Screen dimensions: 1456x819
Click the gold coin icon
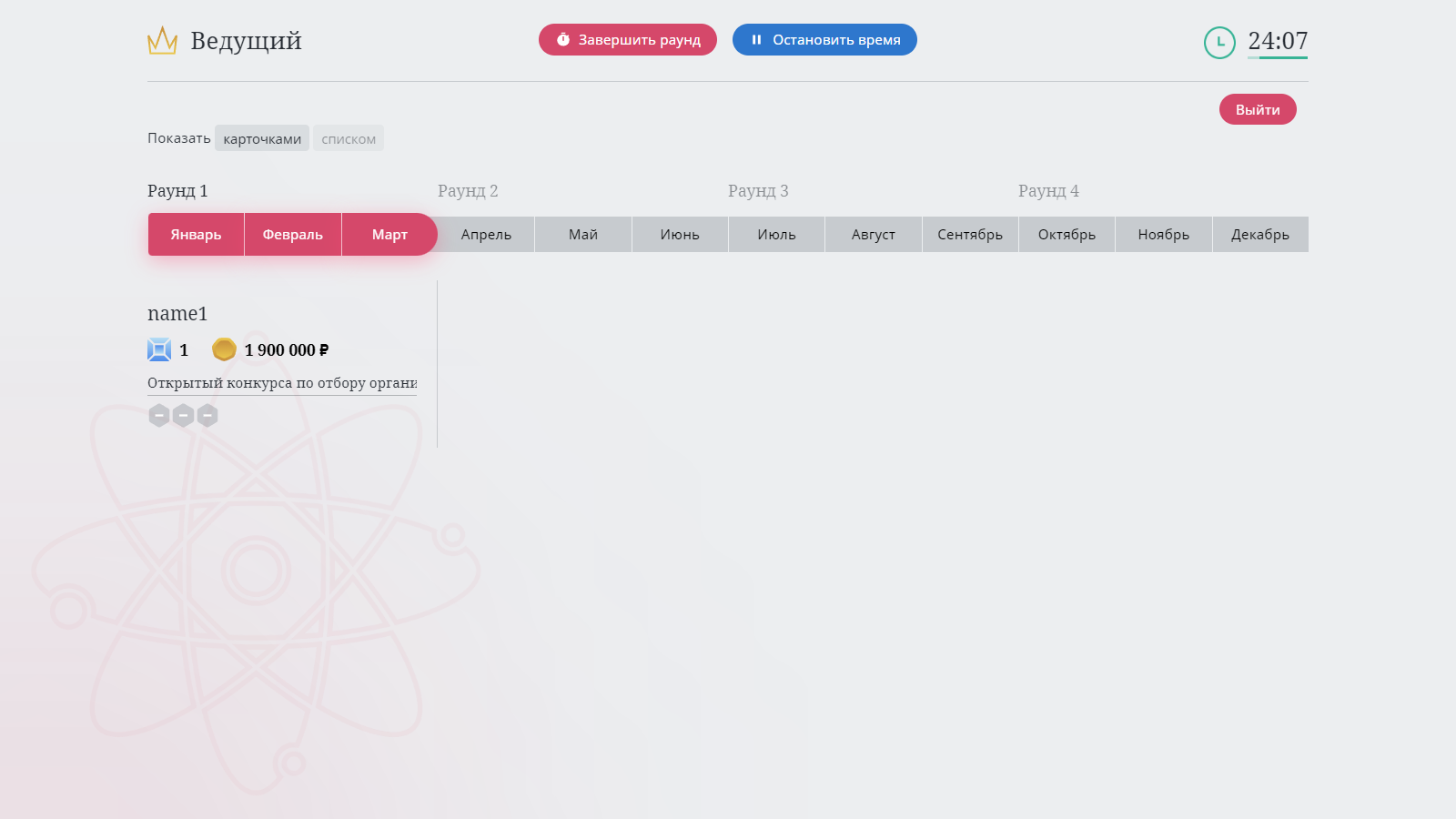tap(224, 349)
